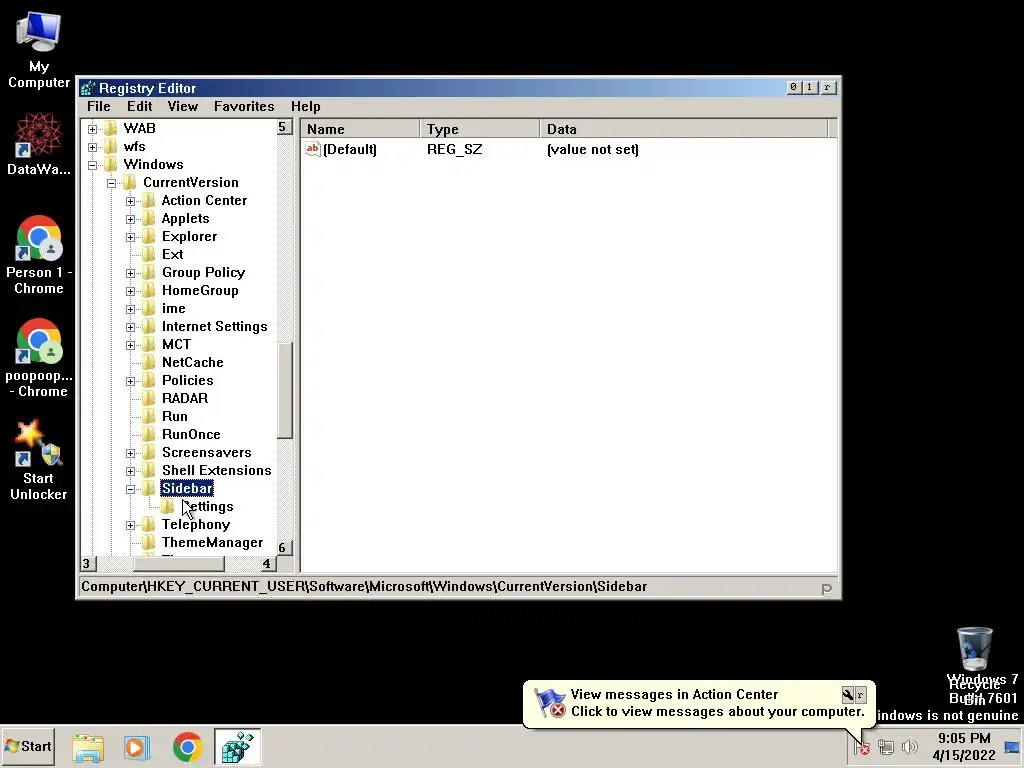Open Windows Media Player taskbar icon
Image resolution: width=1024 pixels, height=768 pixels.
[x=137, y=747]
